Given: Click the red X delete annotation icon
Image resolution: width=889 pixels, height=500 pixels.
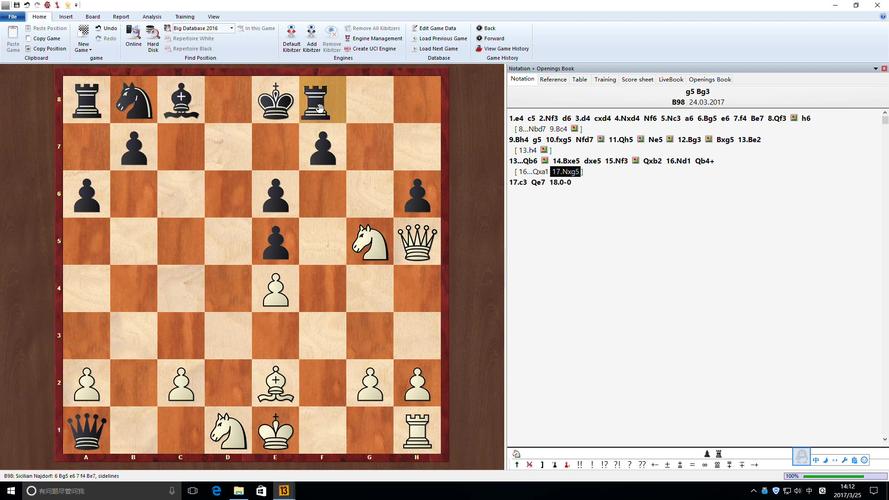Looking at the screenshot, I should click(x=529, y=464).
